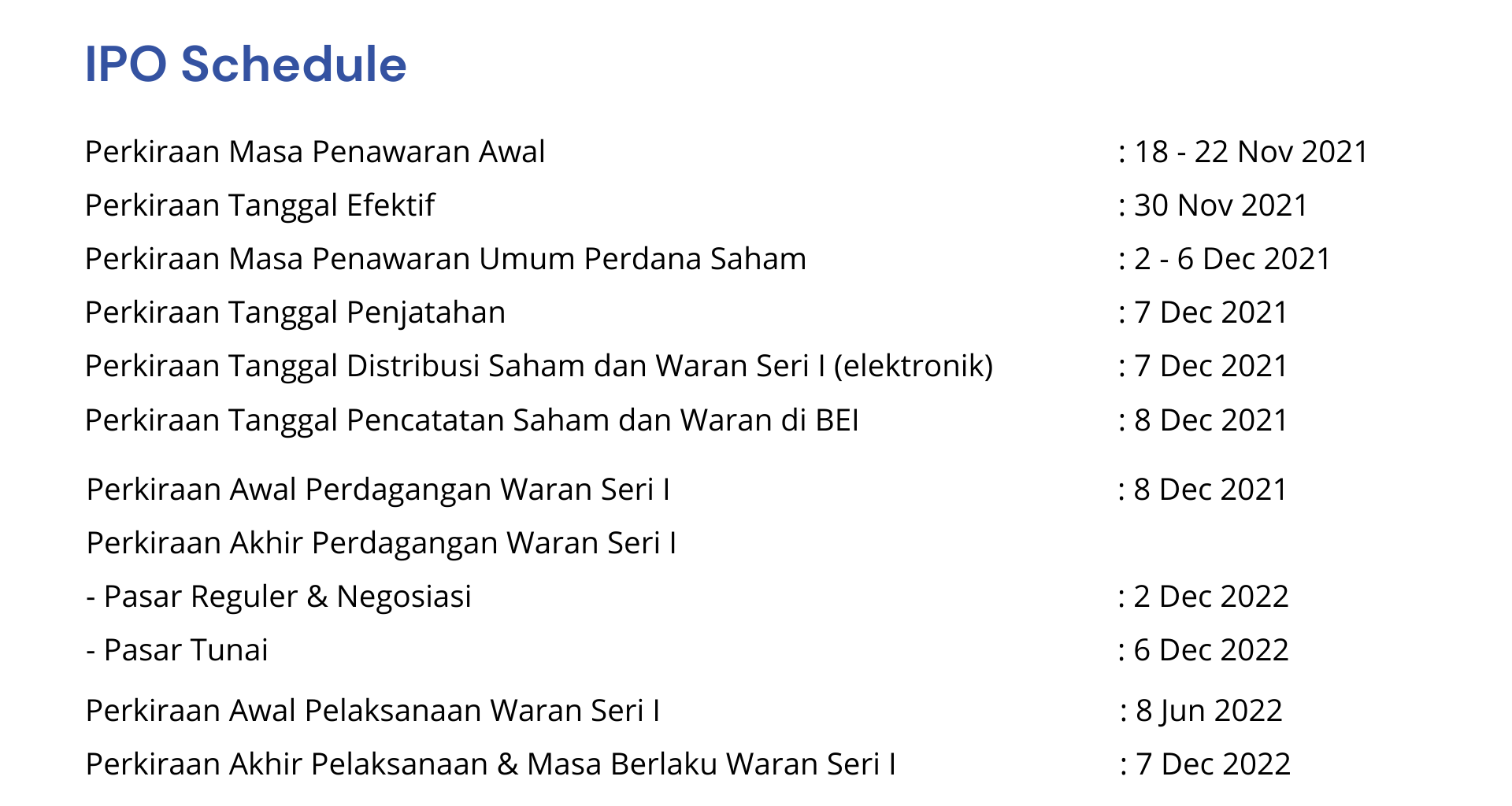Select the 18 - 22 Nov 2021 date
This screenshot has width=1512, height=806.
point(1250,152)
